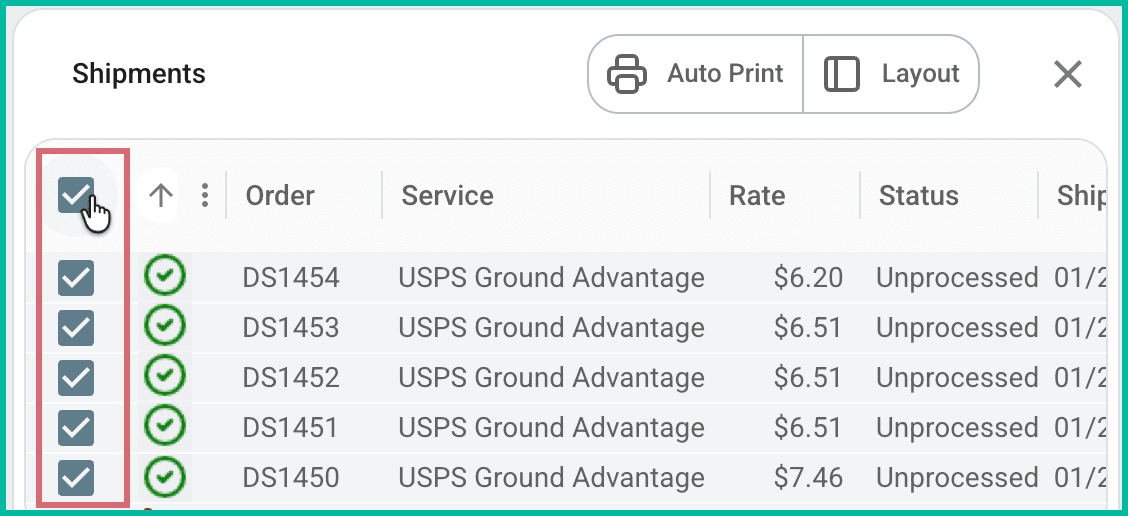Open the three-dot column options menu
The image size is (1128, 516).
click(x=205, y=195)
